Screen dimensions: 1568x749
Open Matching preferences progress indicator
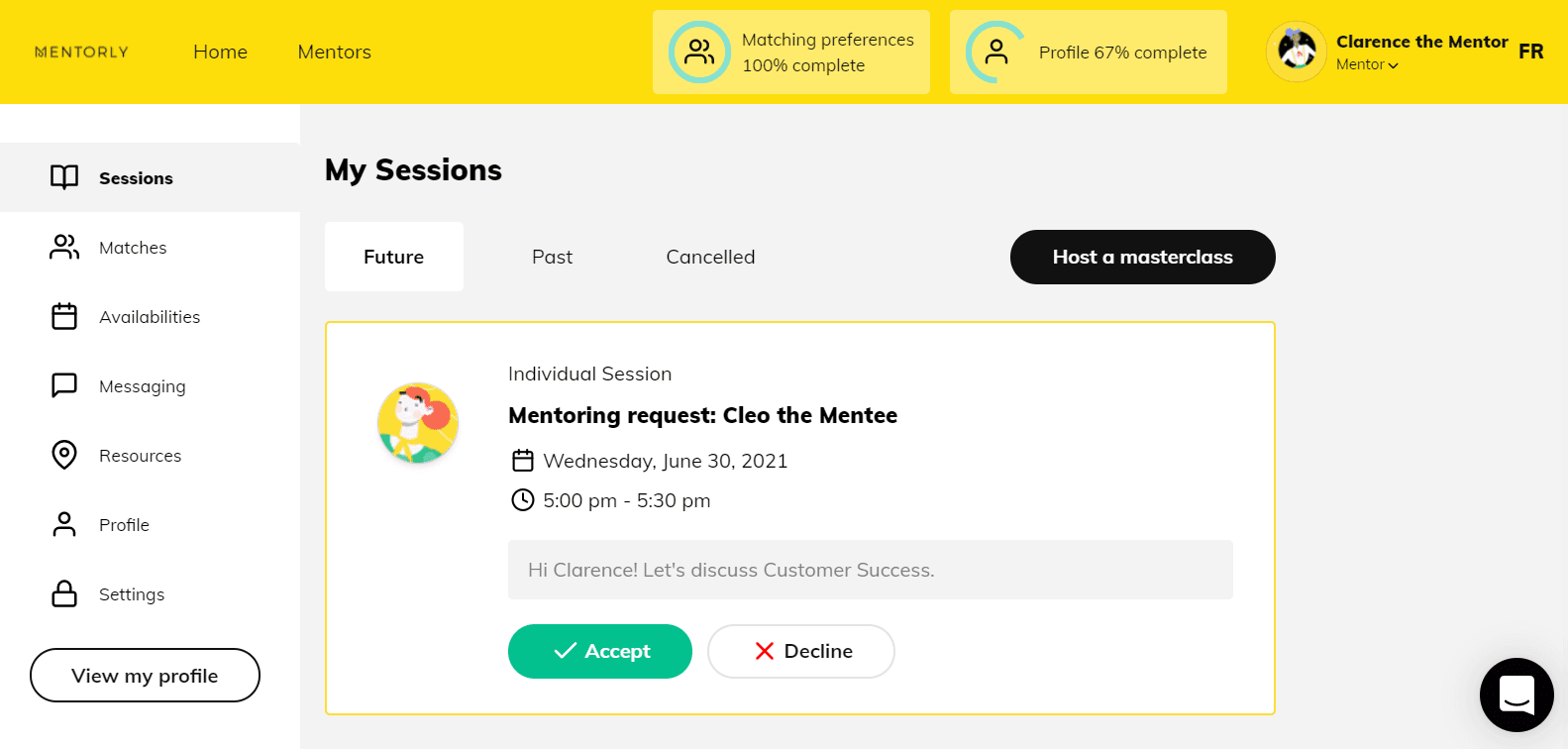(790, 53)
